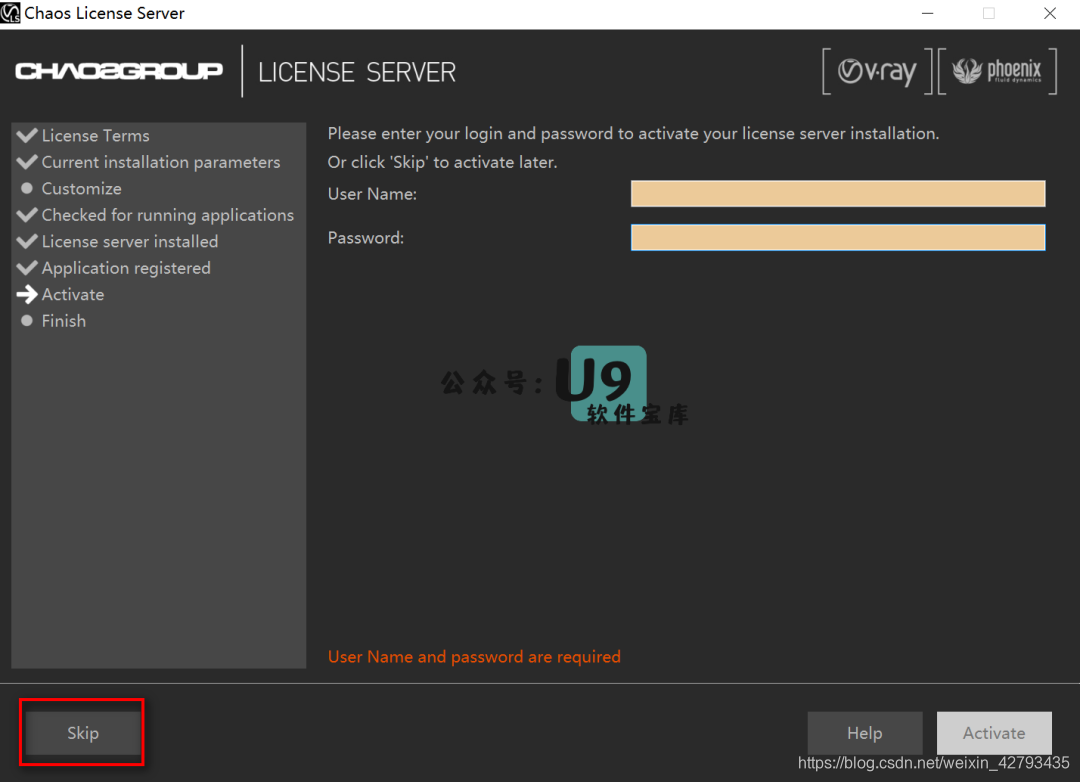Click the Skip button

pos(83,732)
